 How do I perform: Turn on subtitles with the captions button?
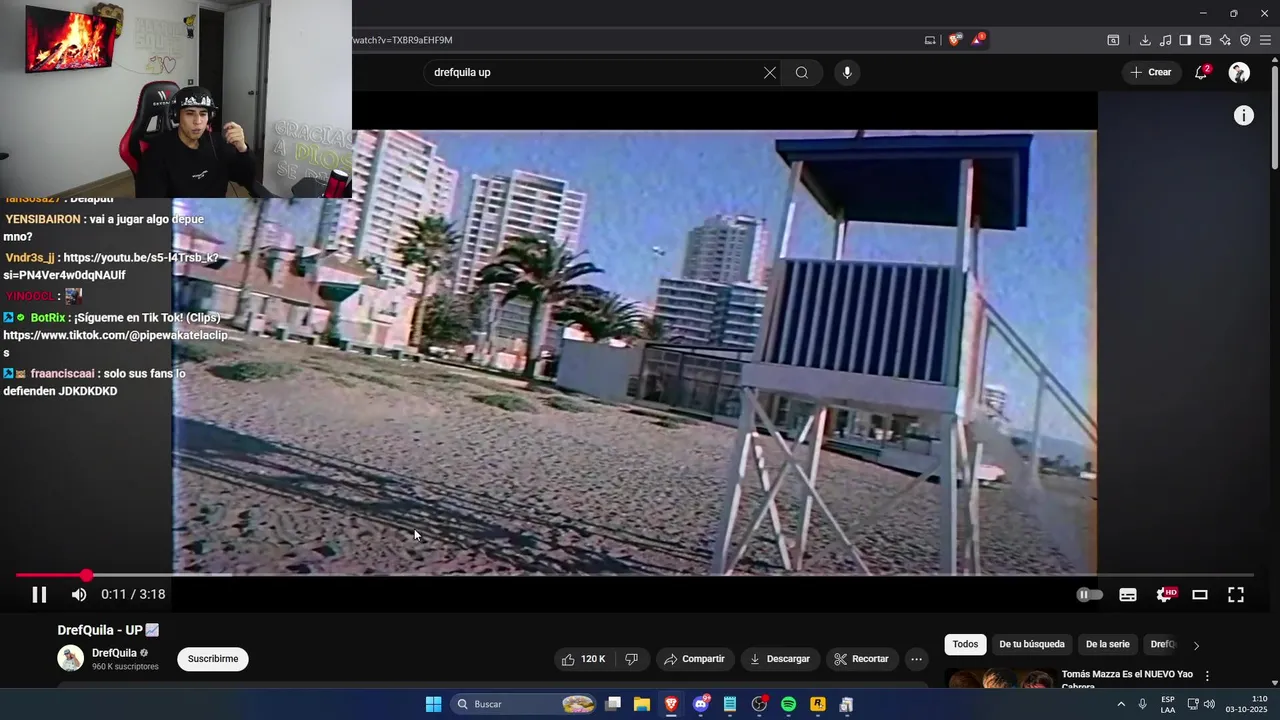coord(1128,594)
